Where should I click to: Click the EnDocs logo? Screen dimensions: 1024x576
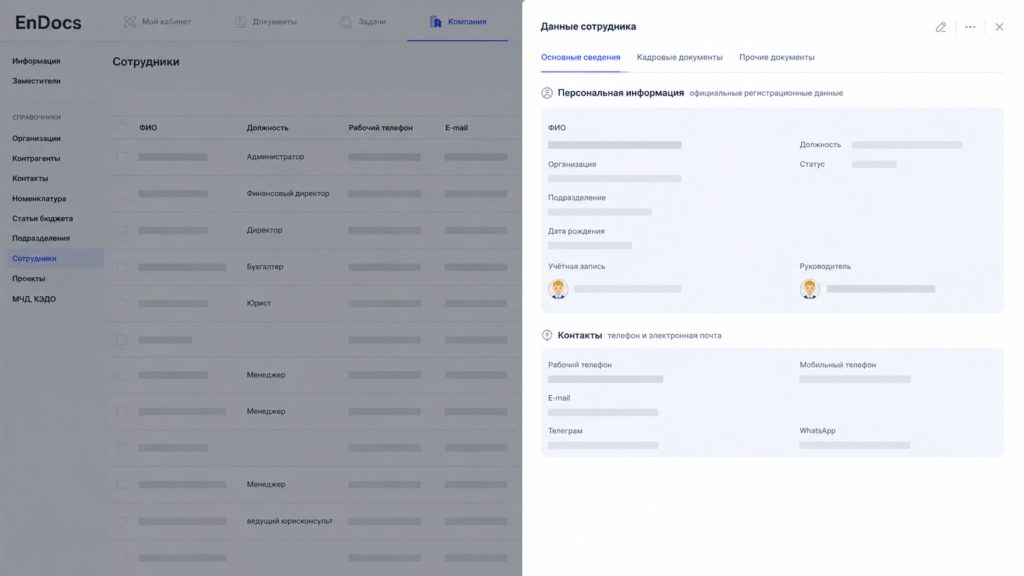tap(48, 22)
